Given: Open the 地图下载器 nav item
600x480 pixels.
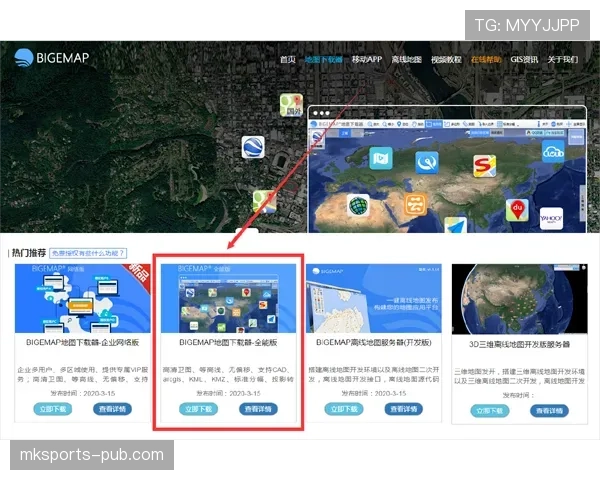Looking at the screenshot, I should 324,59.
